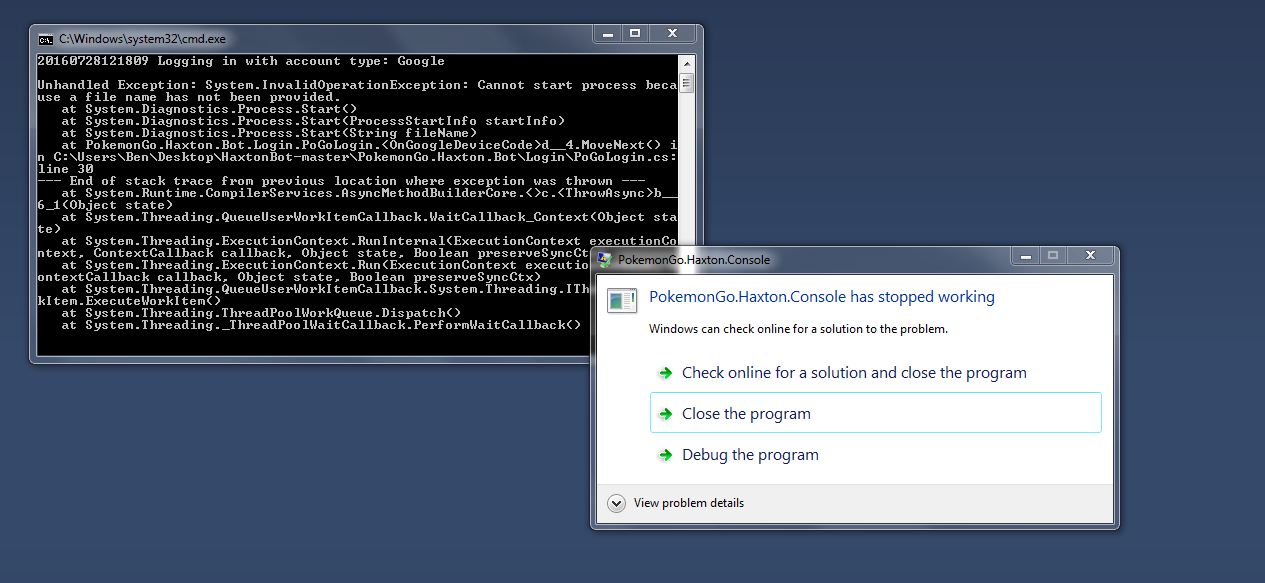This screenshot has width=1265, height=583.
Task: Maximize the cmd.exe window
Action: pos(634,35)
